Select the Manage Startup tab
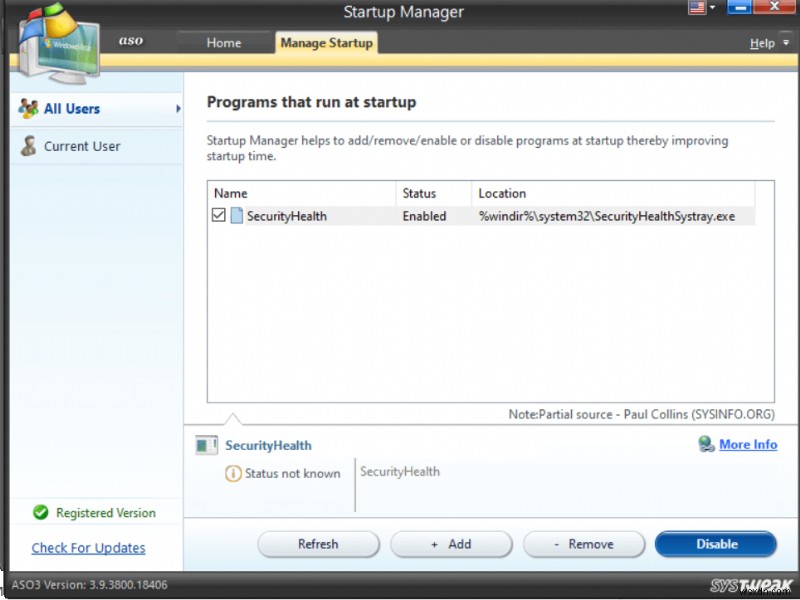The height and width of the screenshot is (600, 800). click(327, 43)
